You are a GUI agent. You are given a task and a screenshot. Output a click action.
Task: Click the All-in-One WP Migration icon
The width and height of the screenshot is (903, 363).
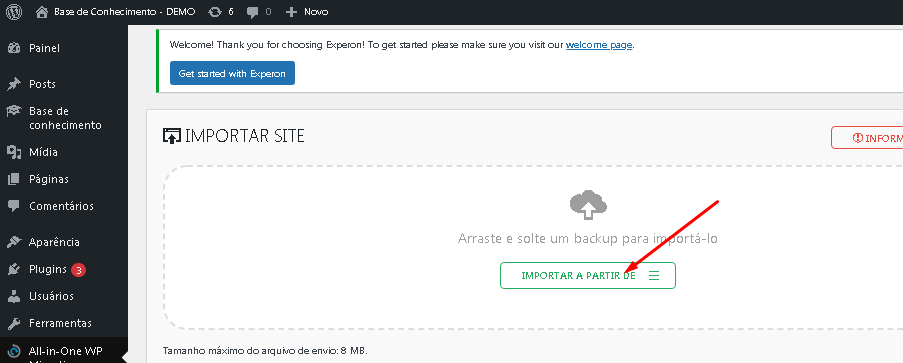tap(14, 351)
